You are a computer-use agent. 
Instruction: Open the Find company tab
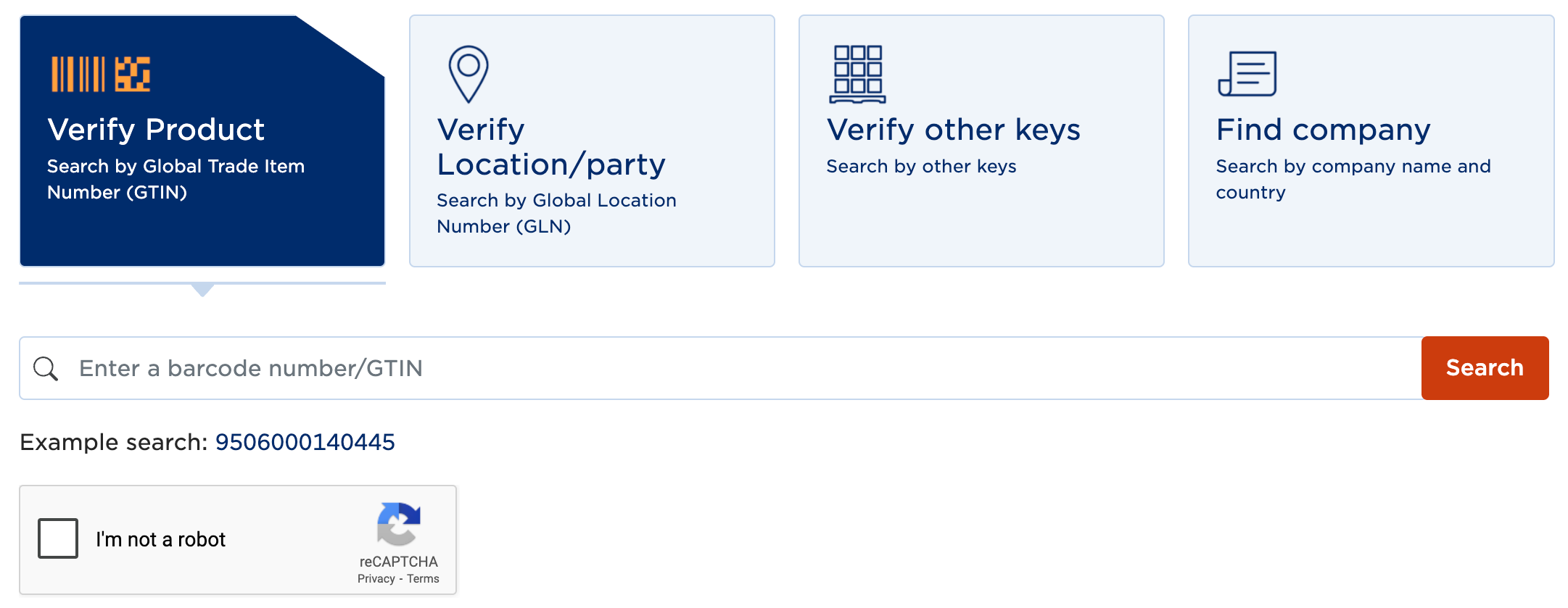coord(1371,141)
